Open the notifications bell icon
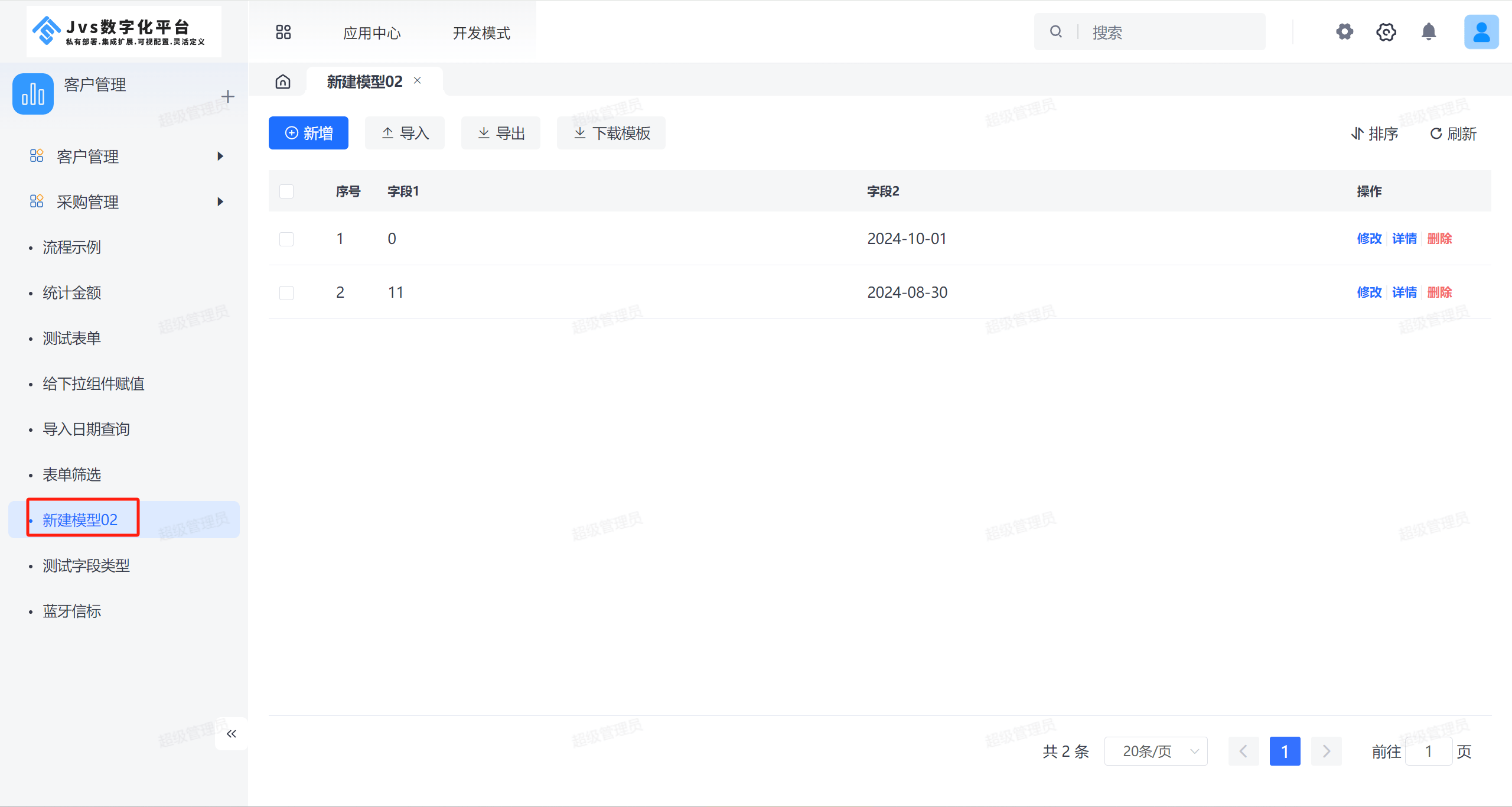Viewport: 1512px width, 807px height. [1428, 32]
